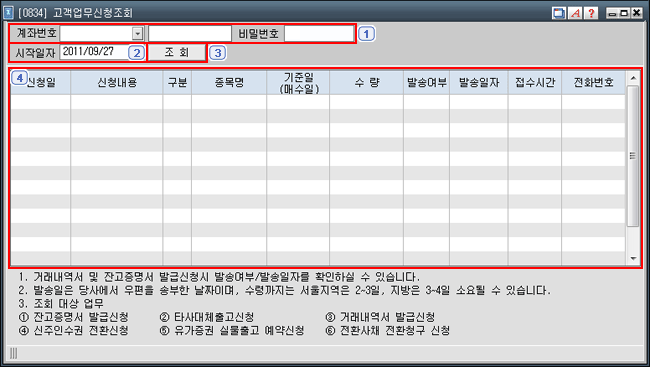
Task: Click the 발송여부 column header
Action: pos(427,83)
